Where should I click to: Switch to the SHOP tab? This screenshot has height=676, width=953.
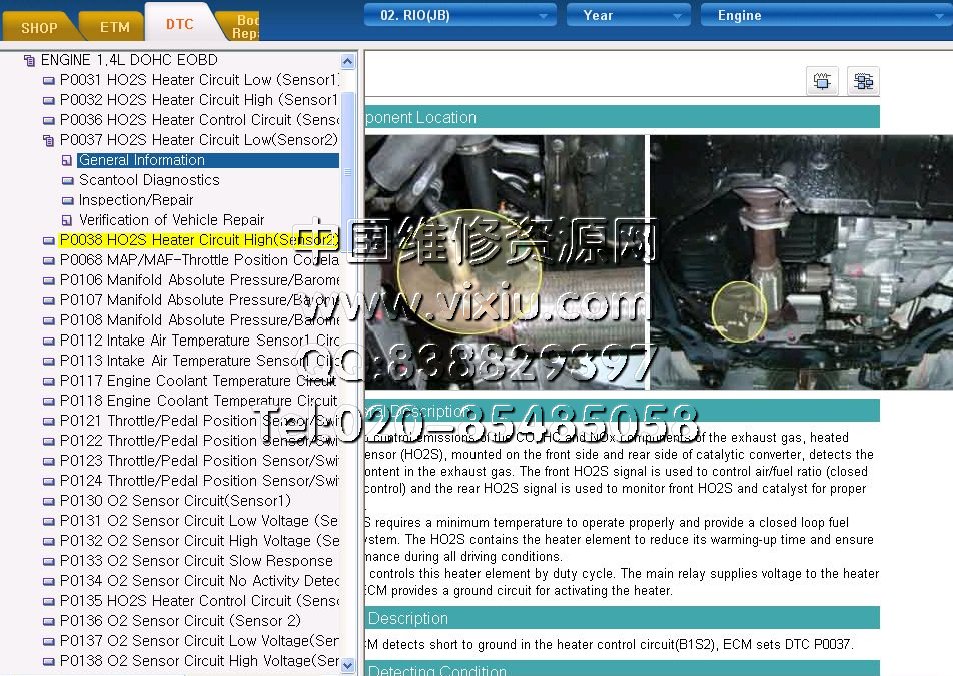tap(40, 27)
